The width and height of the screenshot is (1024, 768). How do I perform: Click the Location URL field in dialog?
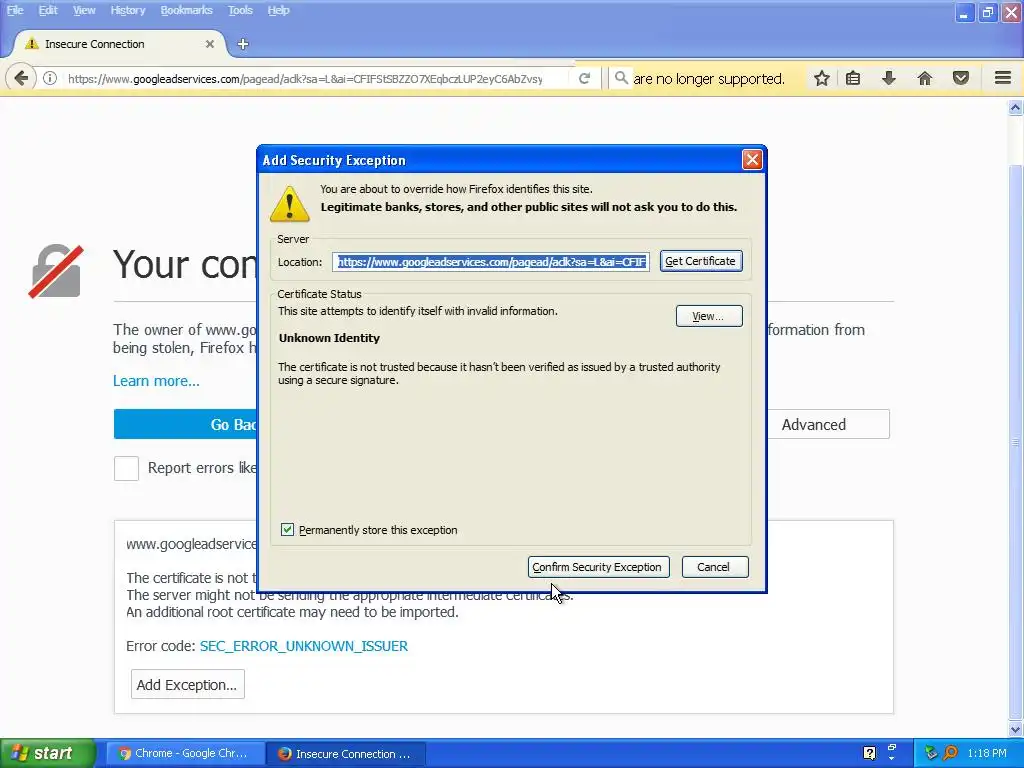pyautogui.click(x=490, y=262)
